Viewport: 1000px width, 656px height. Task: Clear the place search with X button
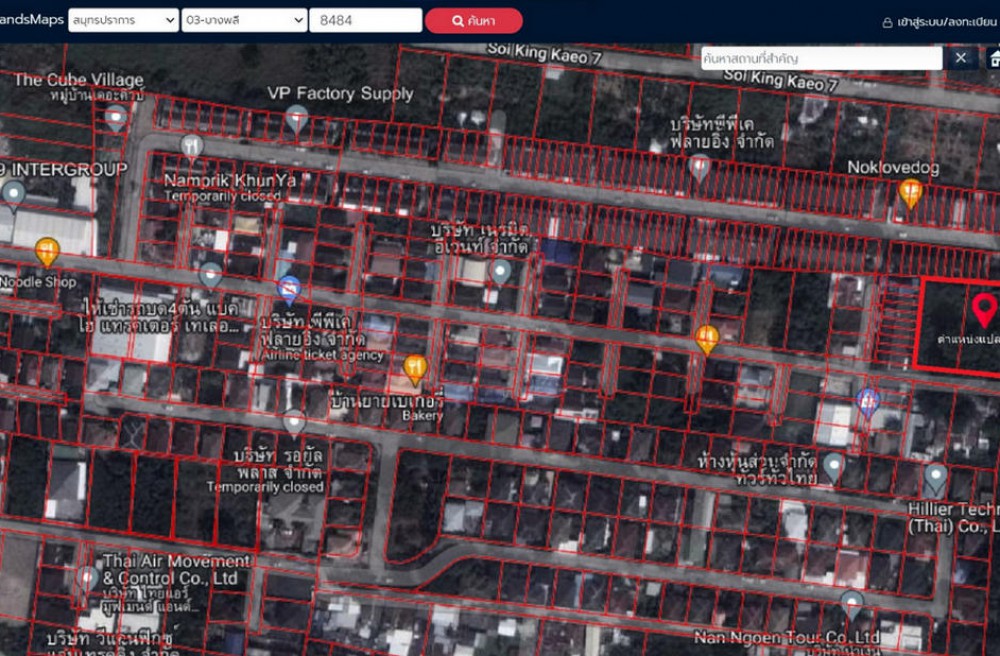tap(960, 58)
